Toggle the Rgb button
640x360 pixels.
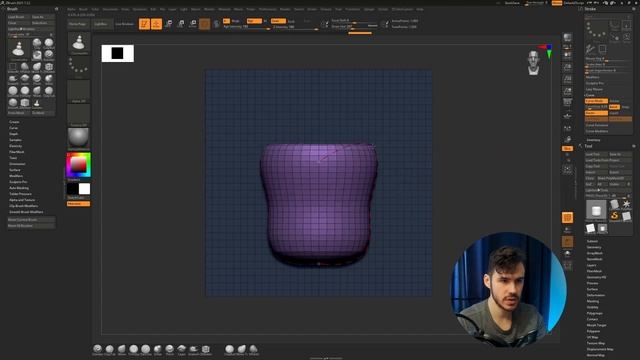[x=254, y=21]
